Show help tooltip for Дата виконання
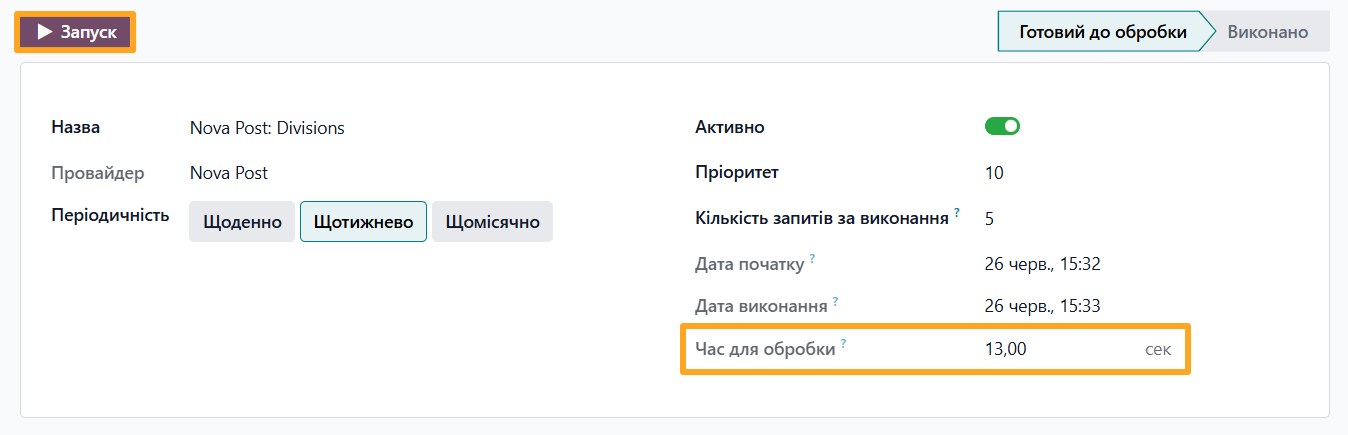 835,300
